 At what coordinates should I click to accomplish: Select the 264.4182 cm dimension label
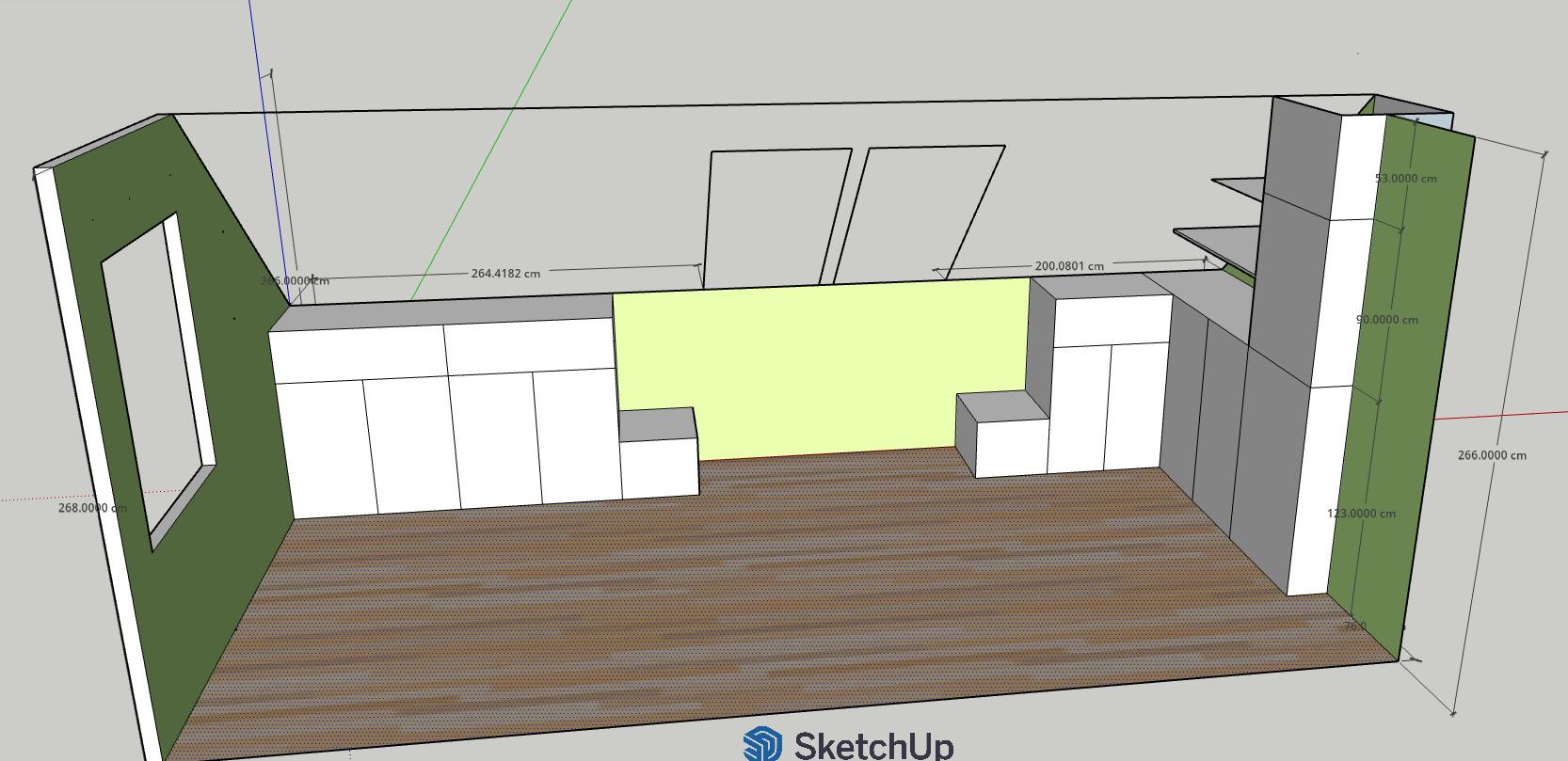(505, 274)
